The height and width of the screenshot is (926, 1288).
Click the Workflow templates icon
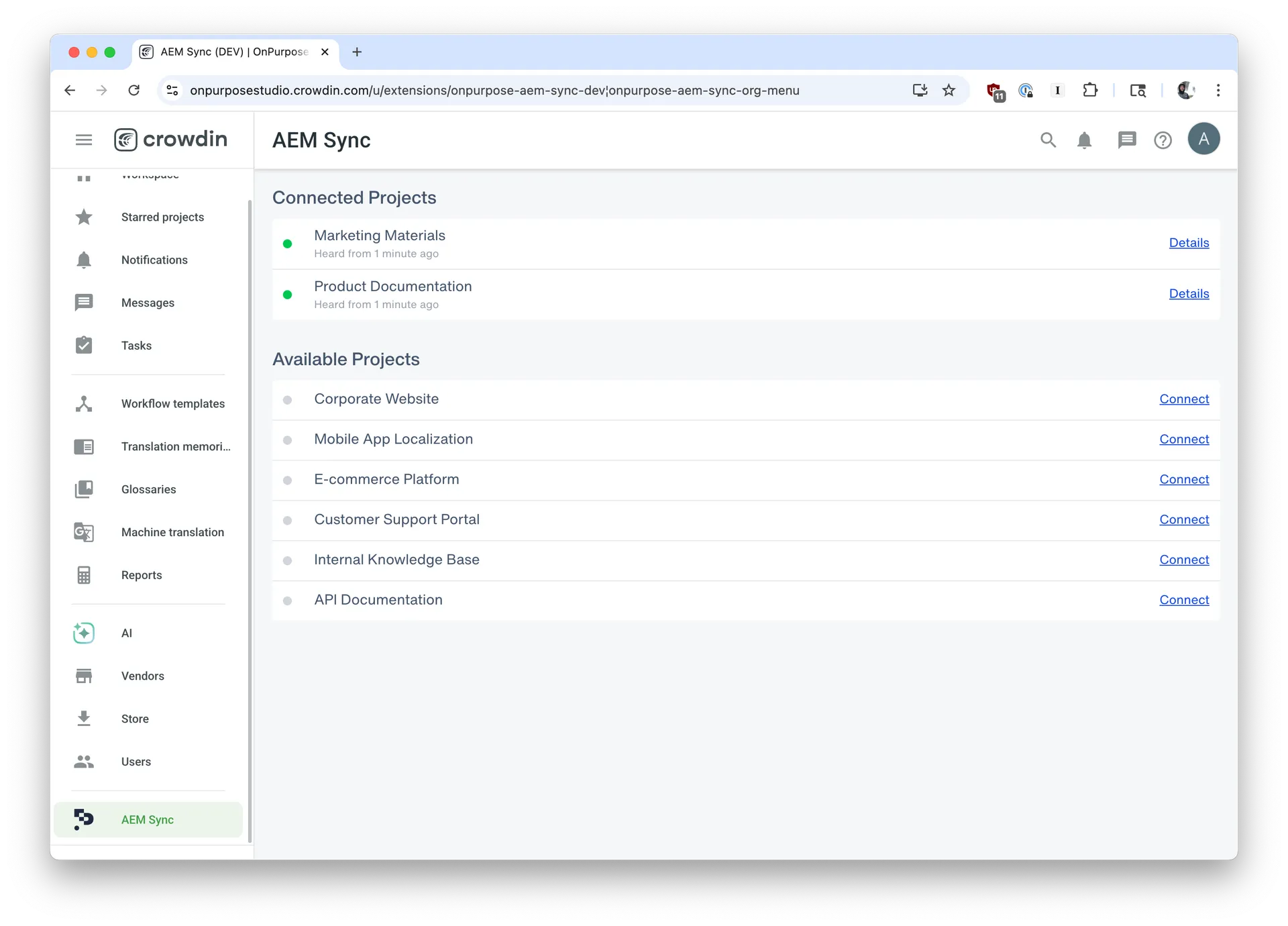(x=84, y=403)
